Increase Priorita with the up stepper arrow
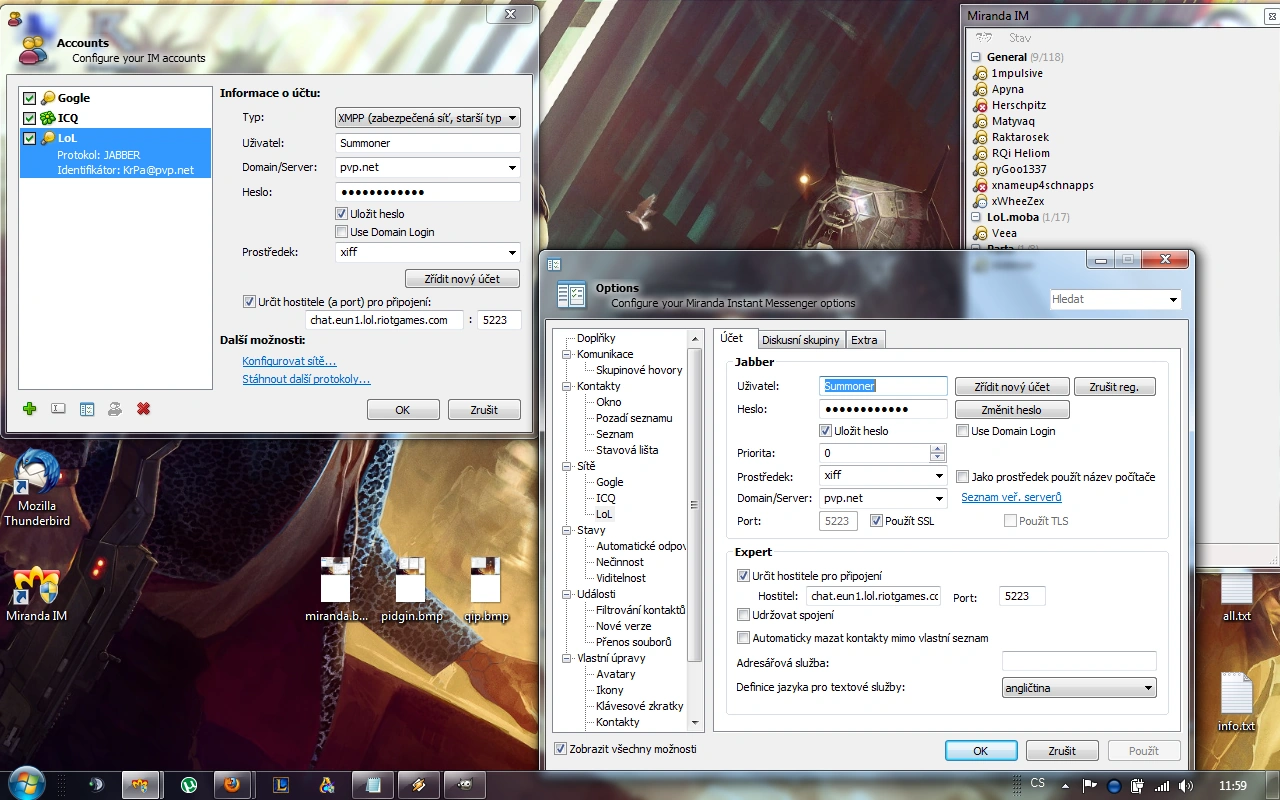Viewport: 1280px width, 800px height. click(937, 448)
